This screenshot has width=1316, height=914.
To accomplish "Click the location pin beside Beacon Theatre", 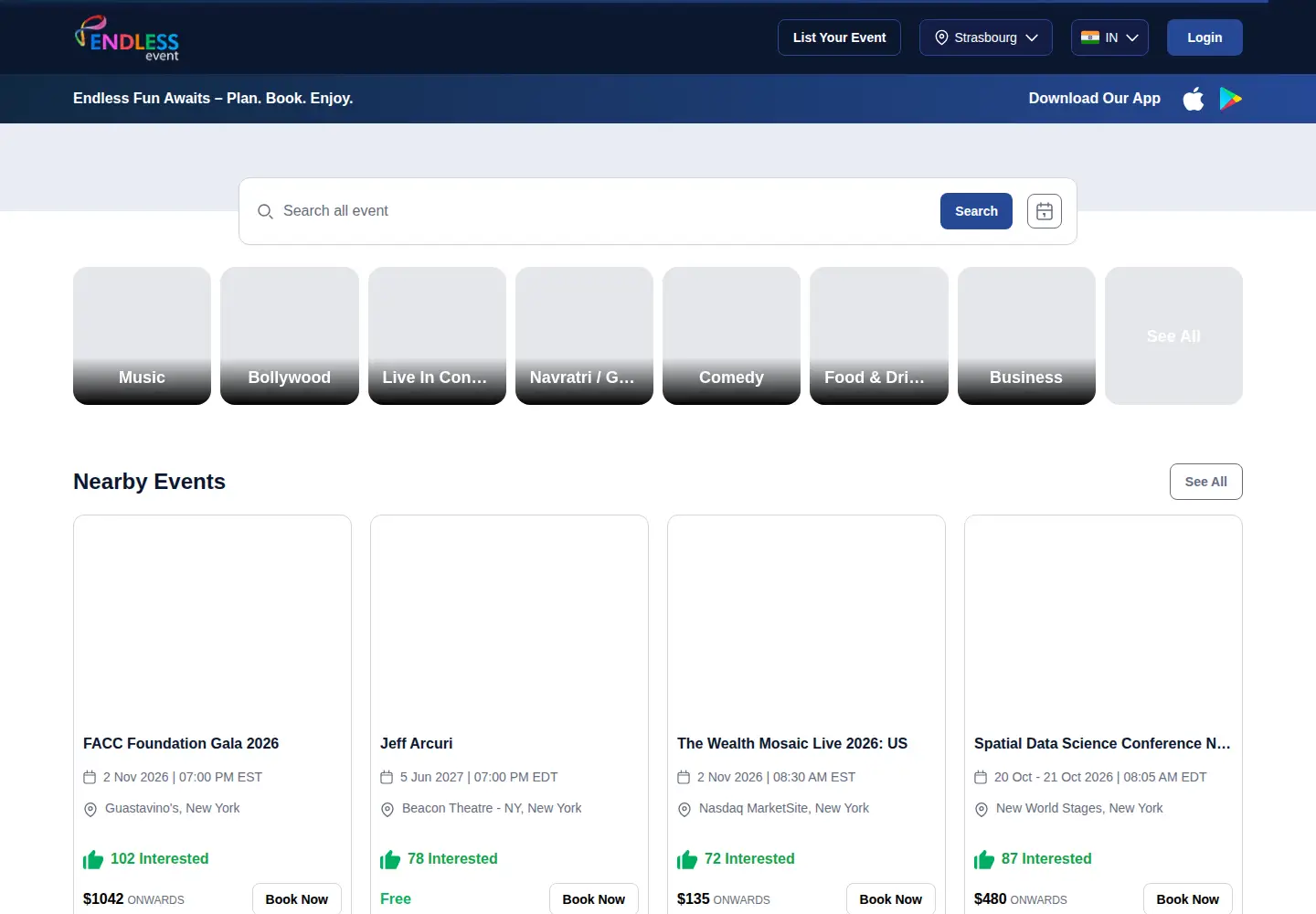I will [x=387, y=809].
